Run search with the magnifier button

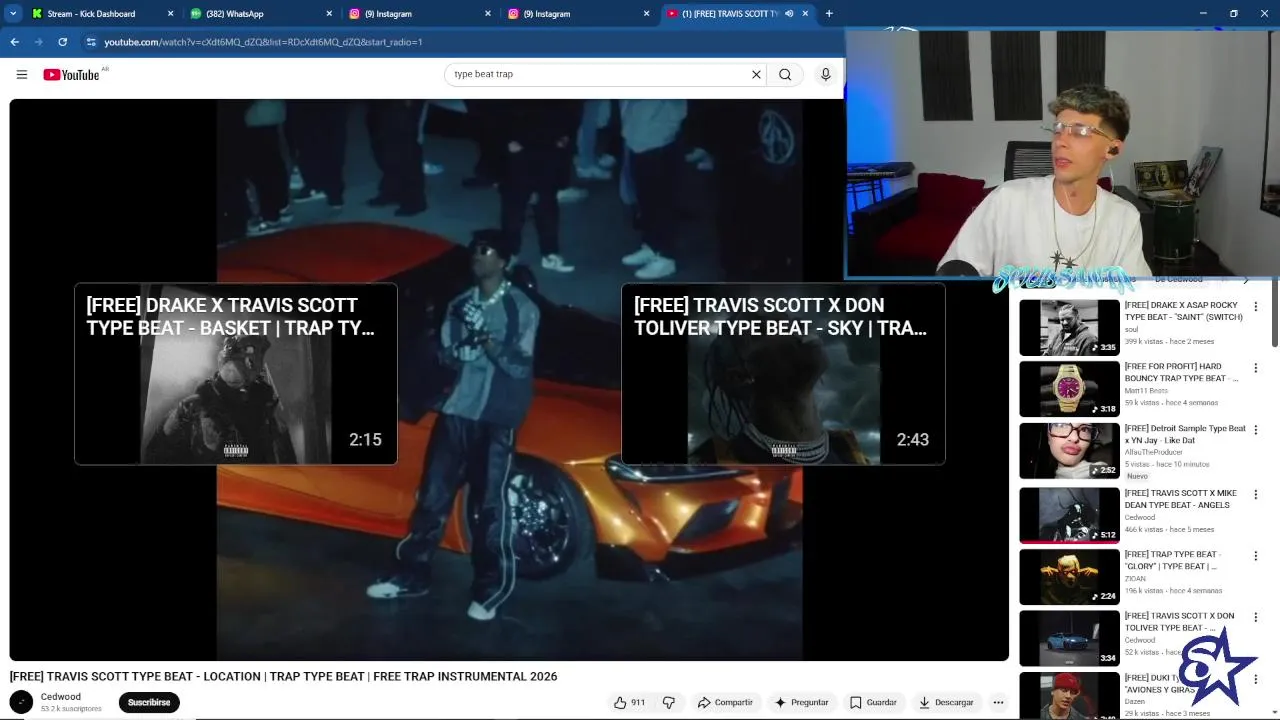(785, 74)
